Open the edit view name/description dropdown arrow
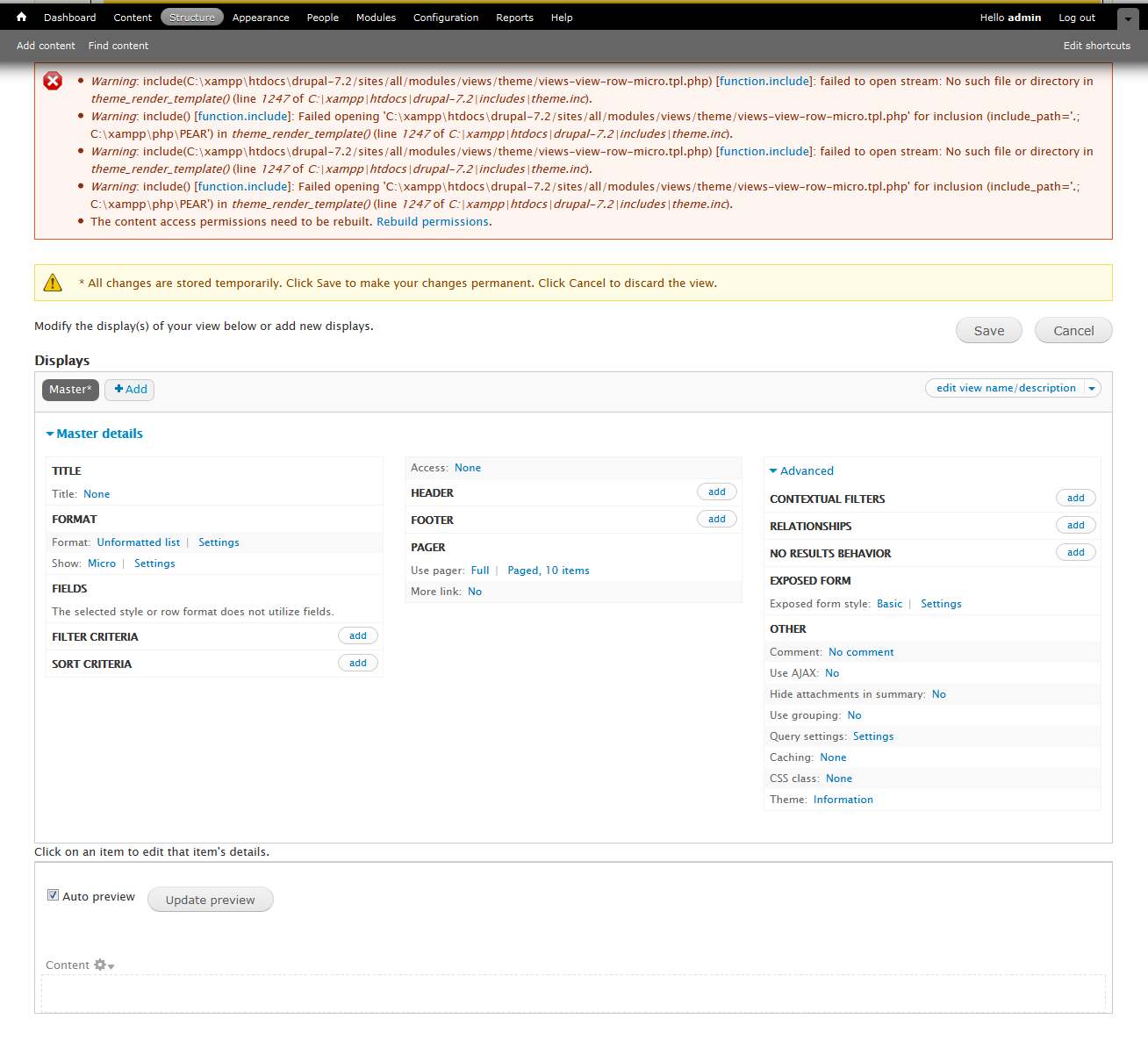Viewport: 1148px width, 1048px height. pyautogui.click(x=1092, y=388)
